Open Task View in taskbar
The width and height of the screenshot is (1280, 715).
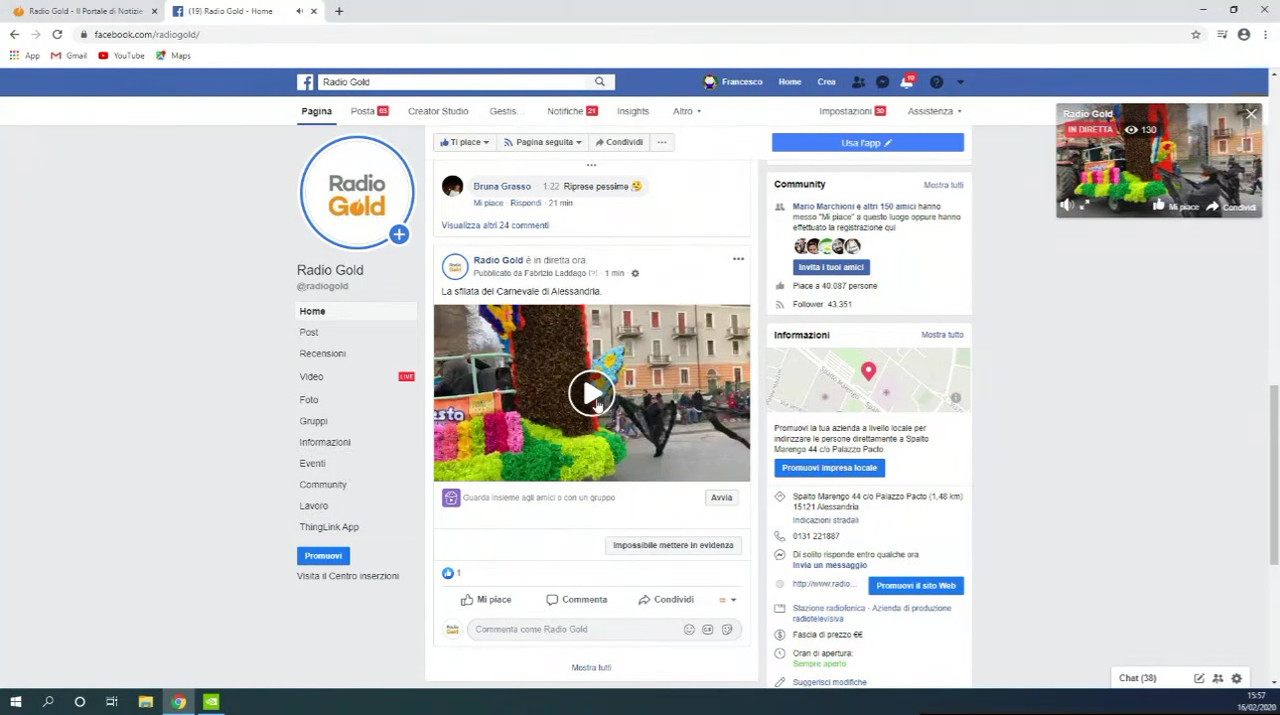[112, 702]
